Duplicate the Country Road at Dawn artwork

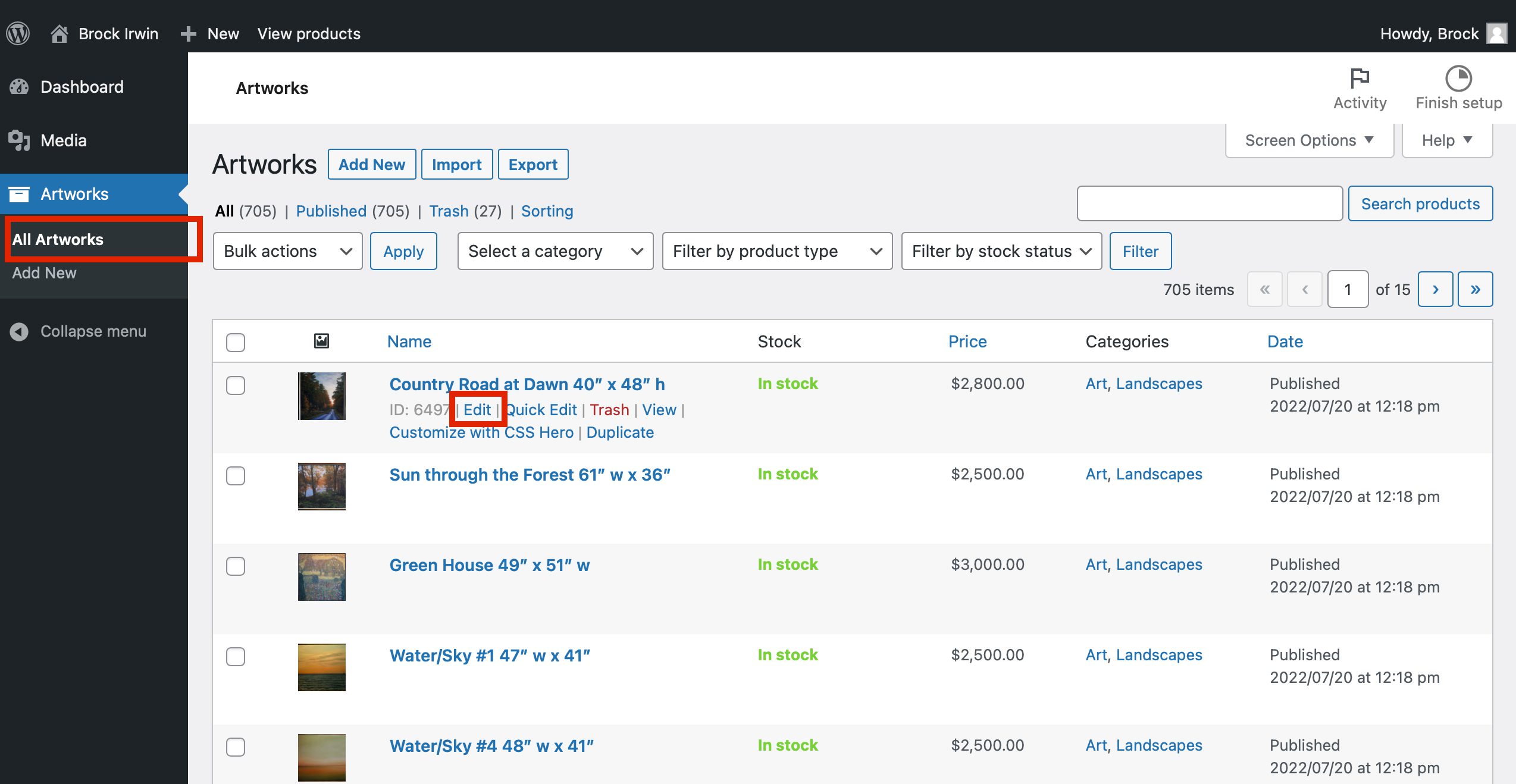point(620,432)
